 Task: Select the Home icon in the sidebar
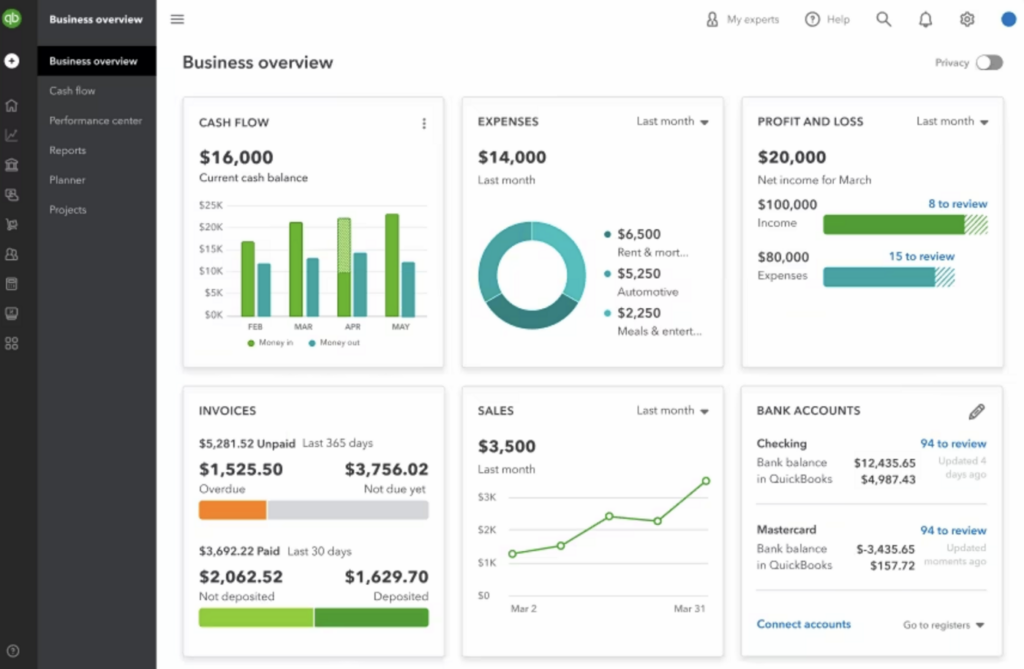coord(13,105)
